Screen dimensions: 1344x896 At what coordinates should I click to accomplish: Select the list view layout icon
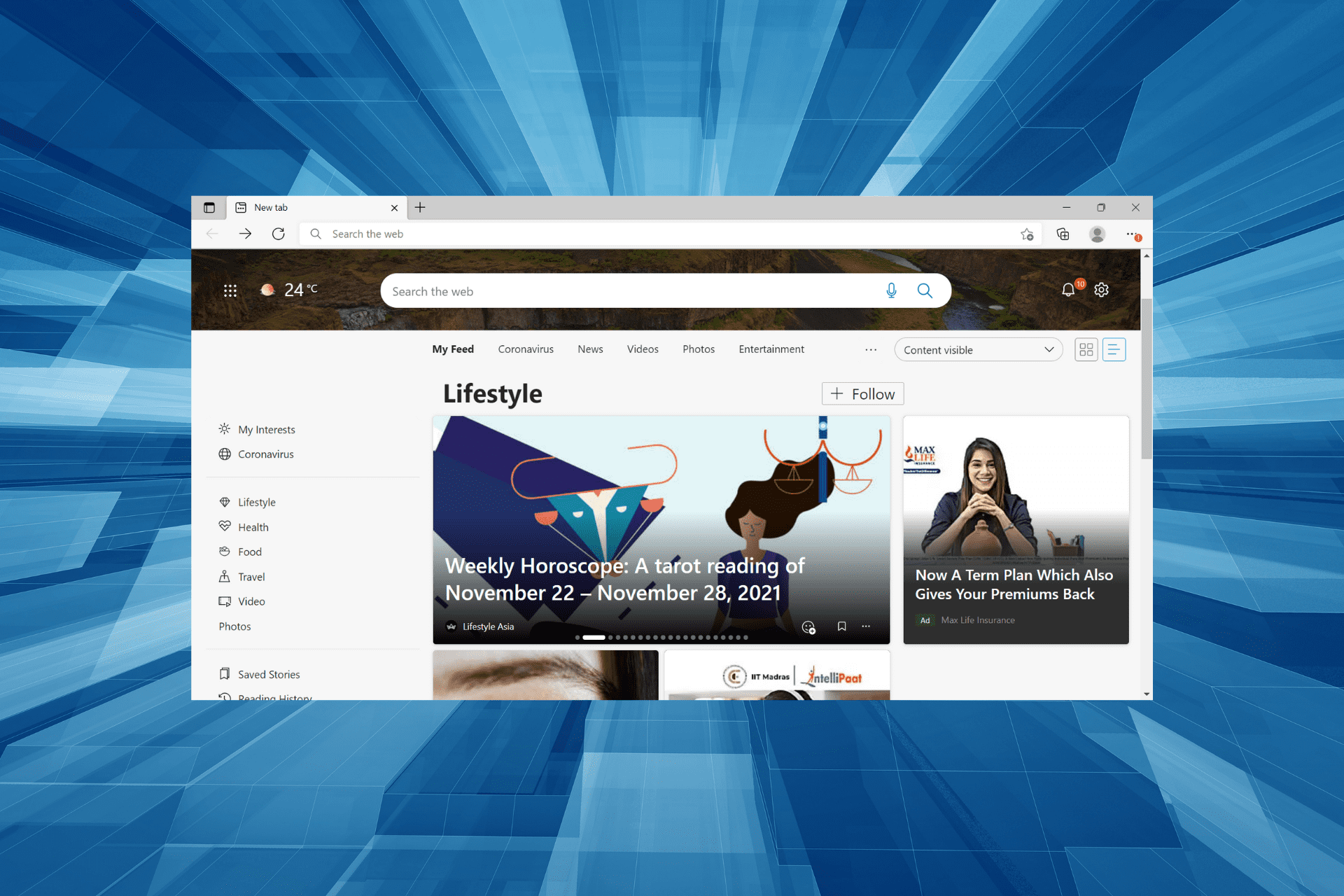[x=1114, y=349]
